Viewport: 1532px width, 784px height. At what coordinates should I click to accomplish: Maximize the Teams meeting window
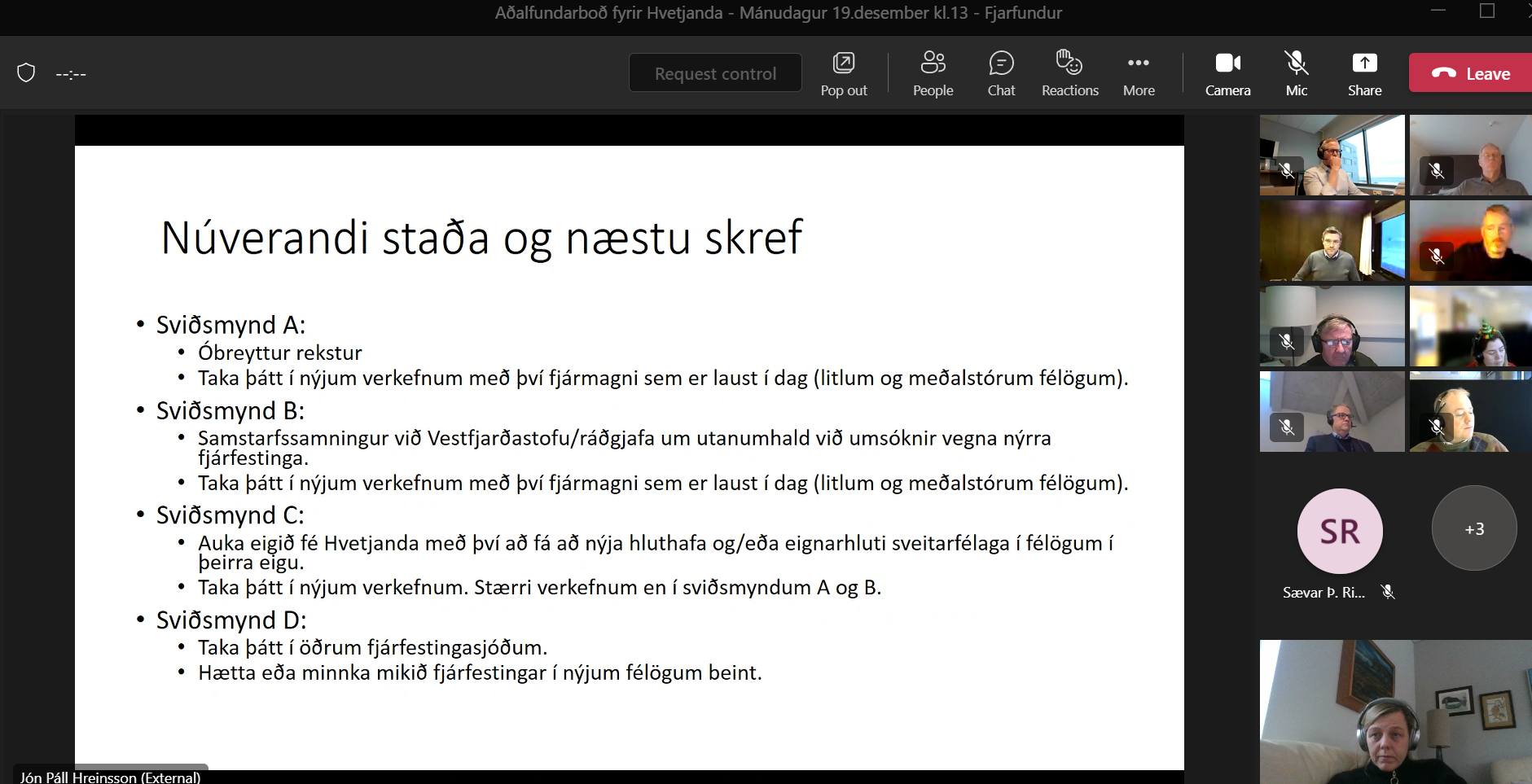pyautogui.click(x=1487, y=11)
